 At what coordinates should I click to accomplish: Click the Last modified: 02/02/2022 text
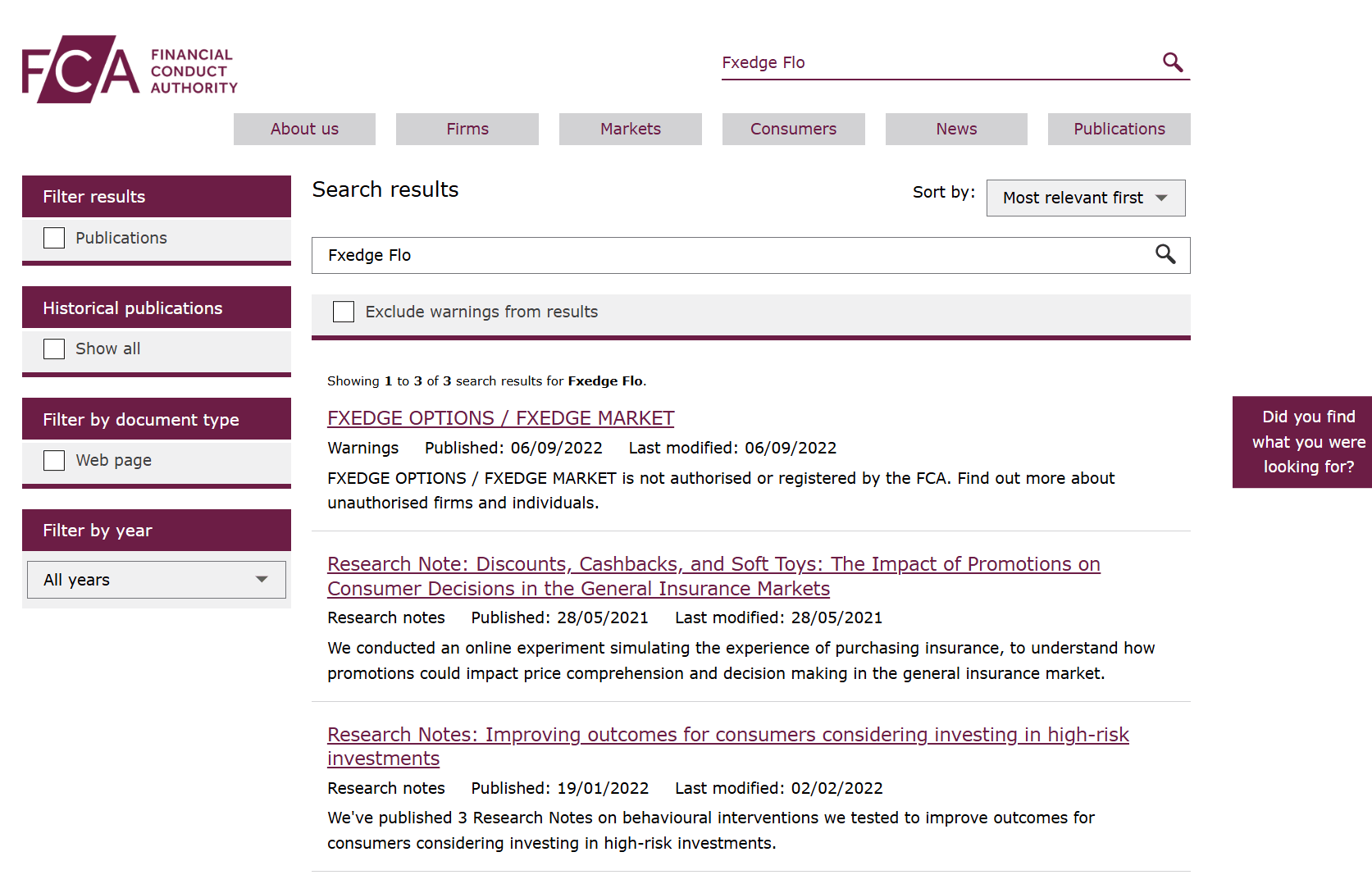pos(779,788)
